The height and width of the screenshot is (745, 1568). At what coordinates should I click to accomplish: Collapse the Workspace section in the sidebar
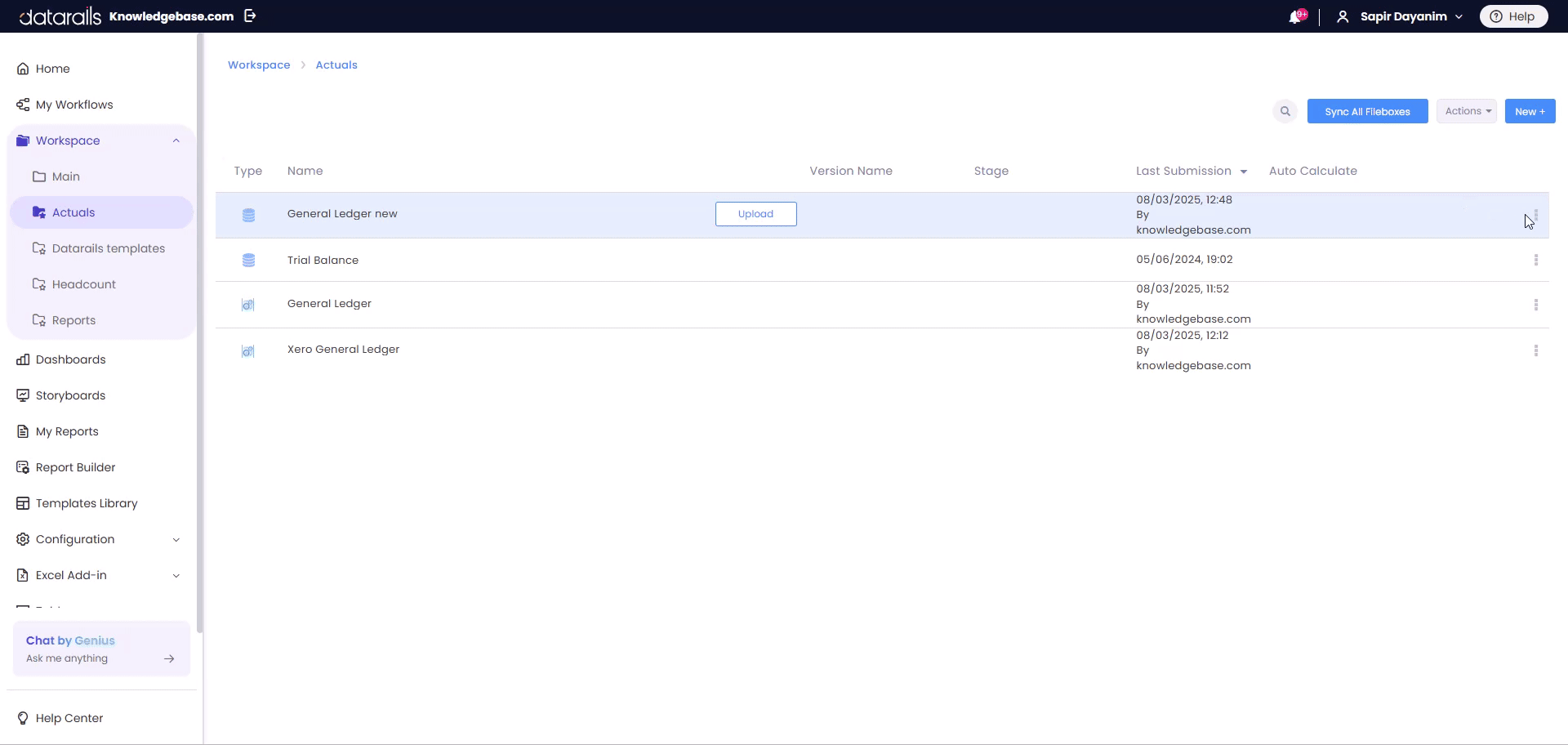pos(176,141)
